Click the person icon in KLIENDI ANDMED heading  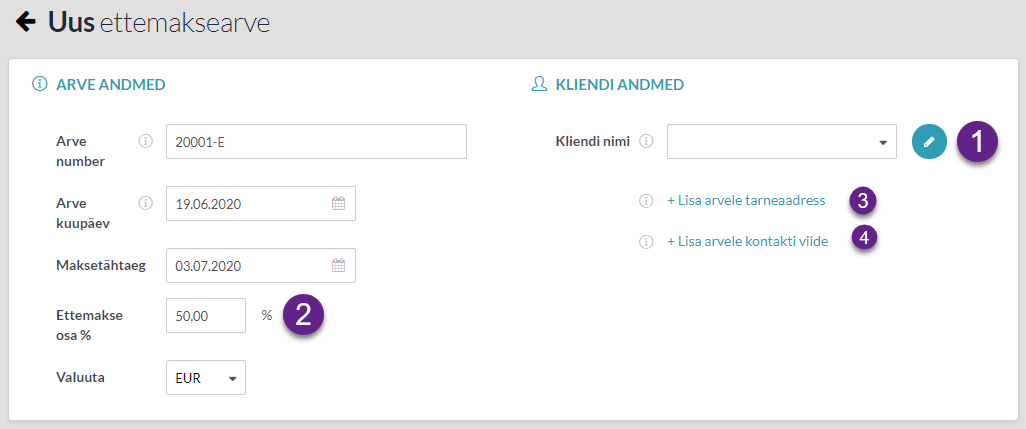pos(539,84)
